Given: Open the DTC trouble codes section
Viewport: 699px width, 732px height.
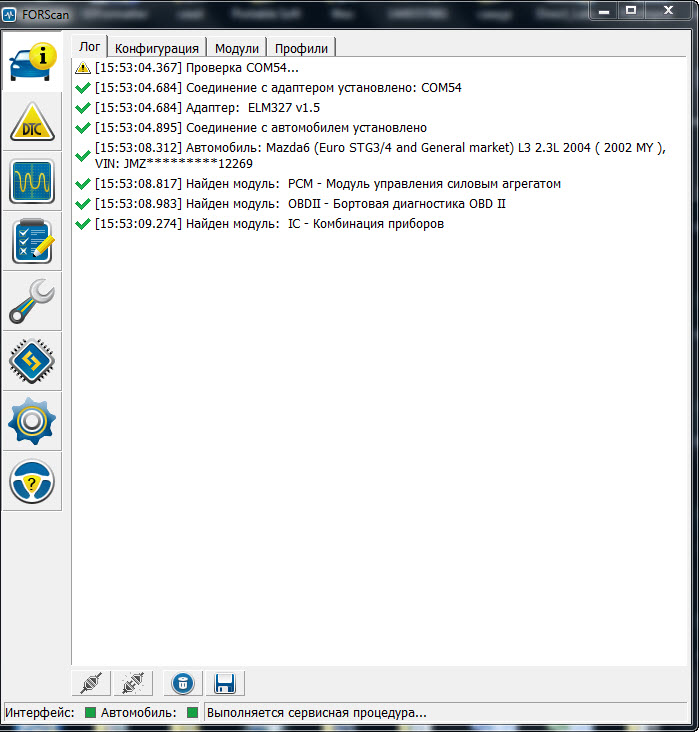Looking at the screenshot, I should (x=32, y=122).
